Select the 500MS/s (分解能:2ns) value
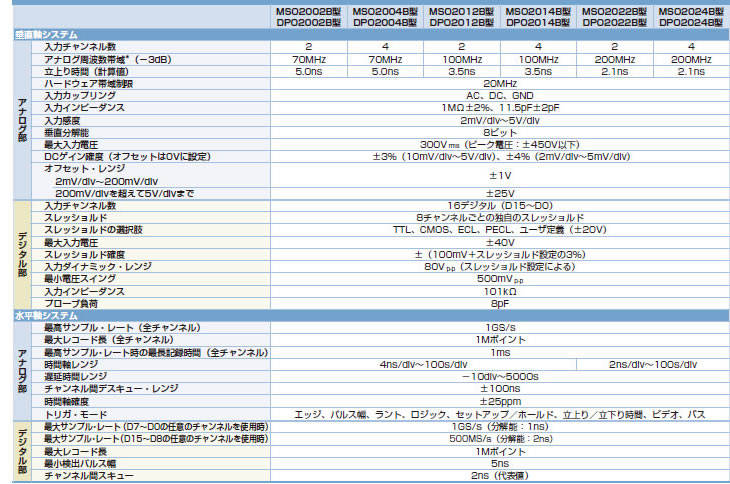 [500, 439]
